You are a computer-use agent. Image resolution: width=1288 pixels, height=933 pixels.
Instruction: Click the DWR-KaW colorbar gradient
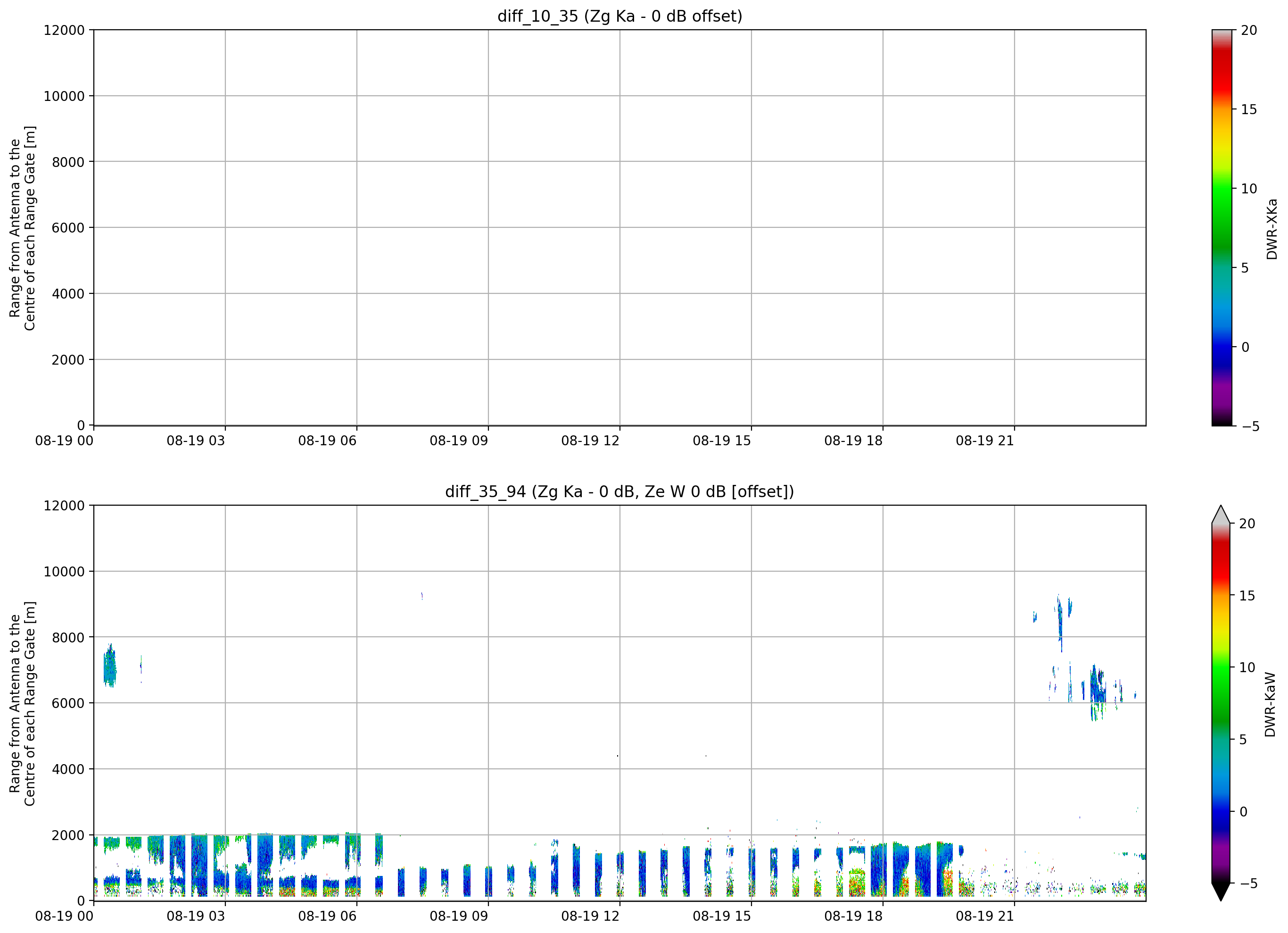pos(1221,703)
